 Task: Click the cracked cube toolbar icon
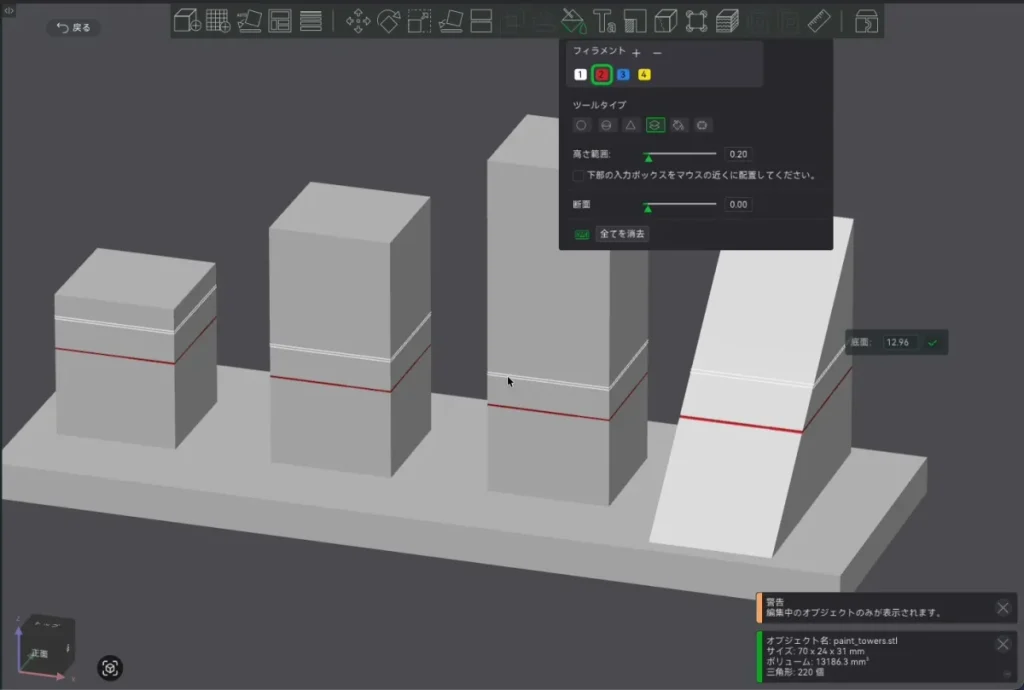665,21
